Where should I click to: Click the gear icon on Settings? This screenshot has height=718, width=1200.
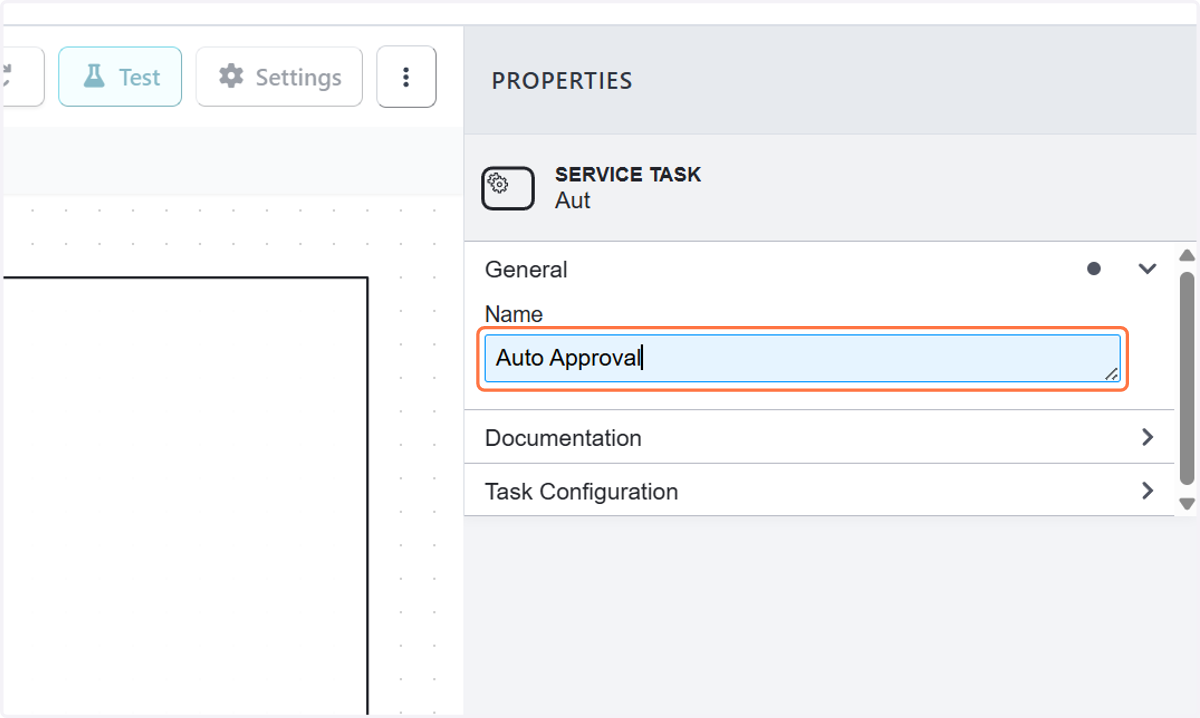pos(231,77)
